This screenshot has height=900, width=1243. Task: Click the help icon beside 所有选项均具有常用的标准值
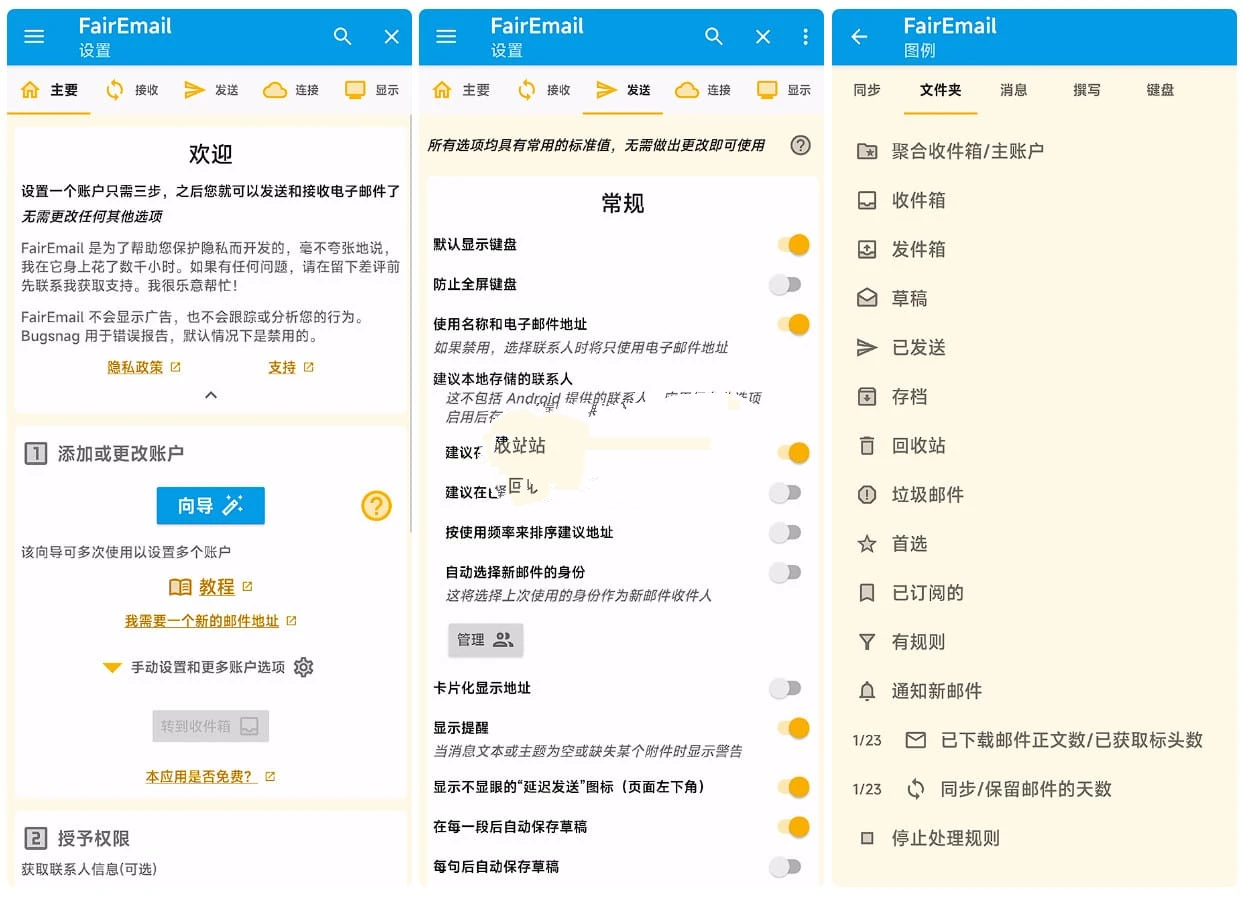[800, 145]
